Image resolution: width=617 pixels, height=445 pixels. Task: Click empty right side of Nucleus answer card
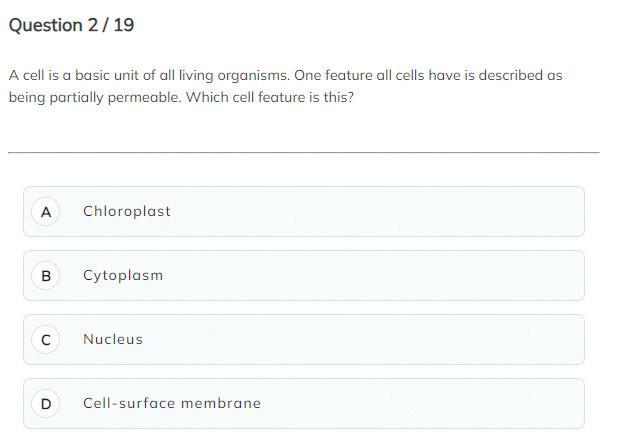coord(450,339)
